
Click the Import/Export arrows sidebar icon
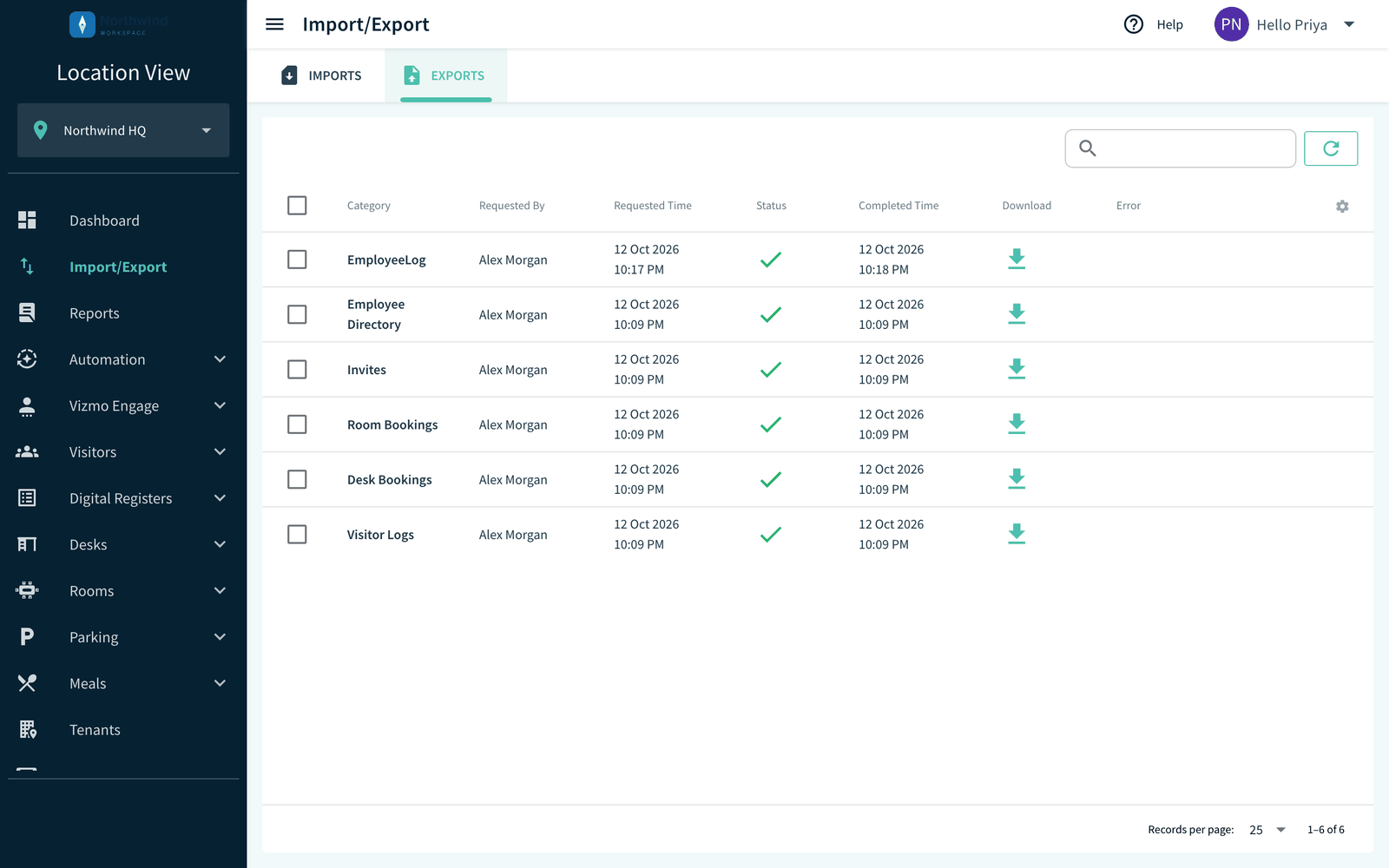click(x=27, y=266)
